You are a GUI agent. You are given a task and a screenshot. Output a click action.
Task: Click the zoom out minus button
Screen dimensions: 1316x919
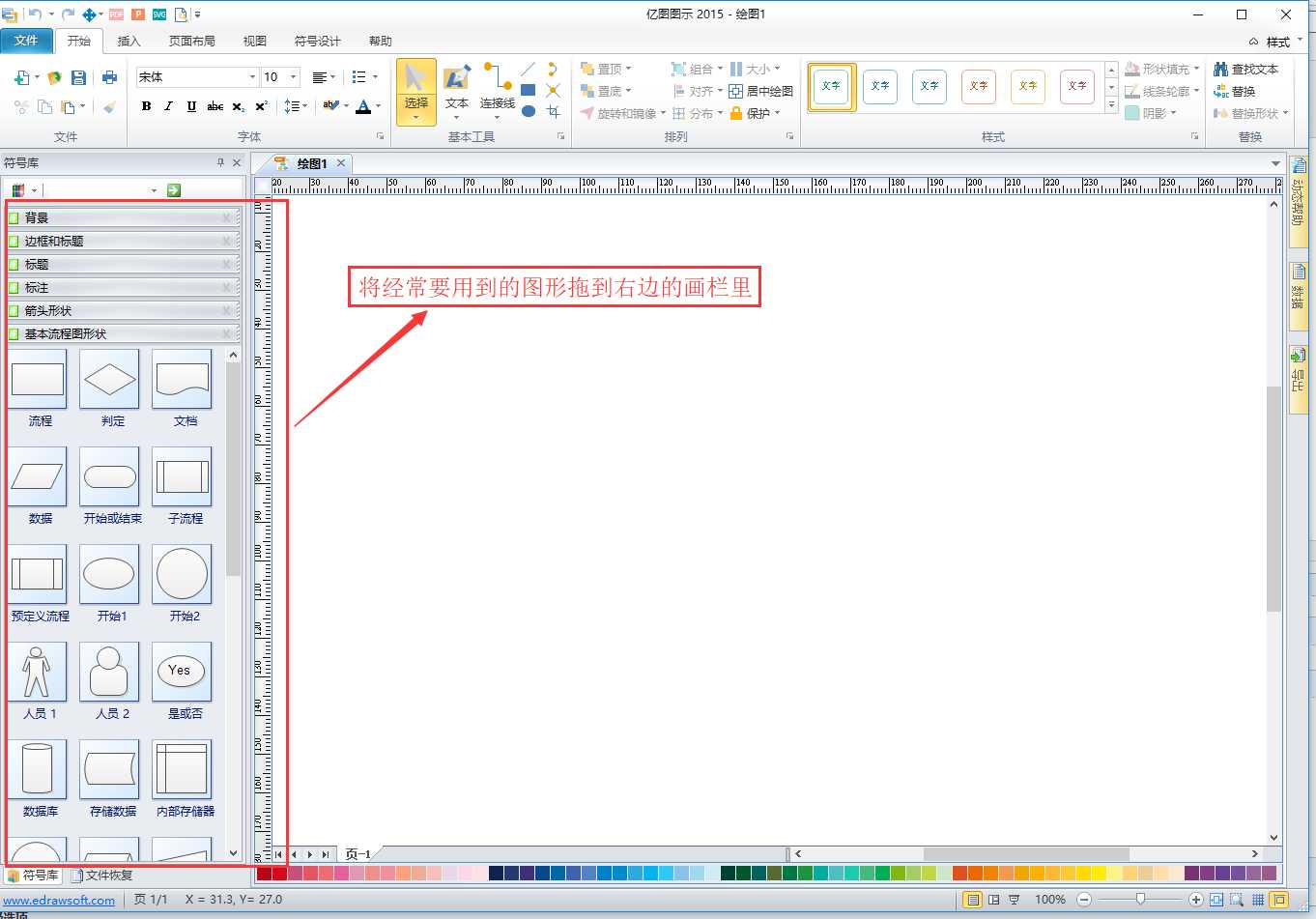[x=1084, y=900]
